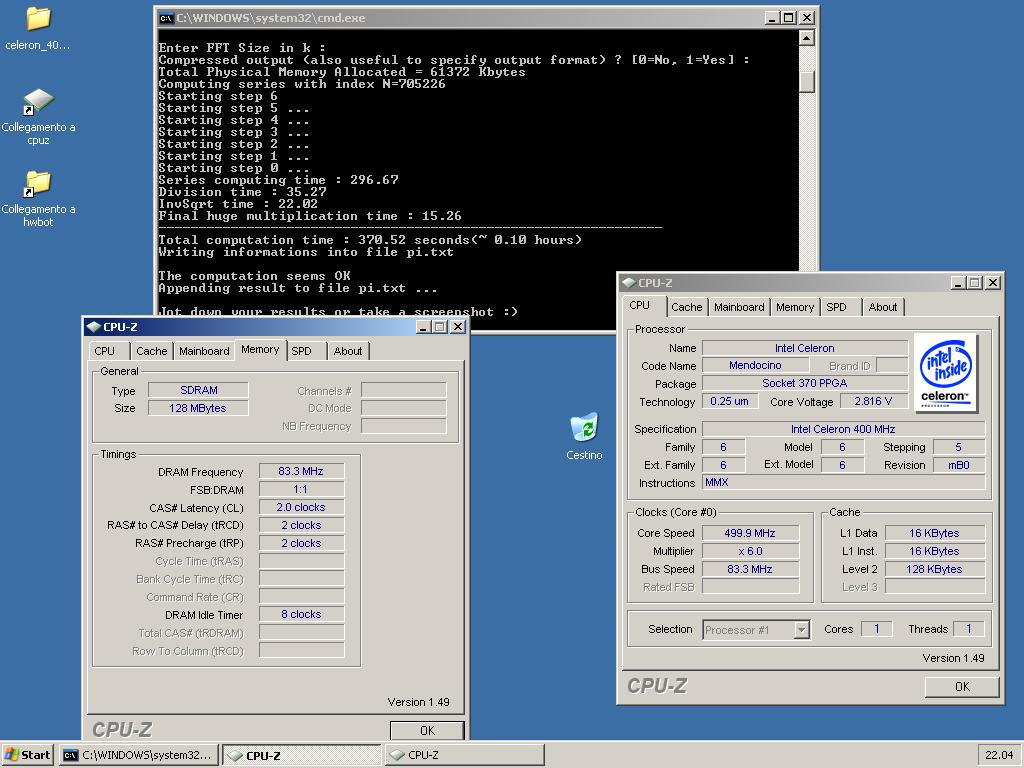
Task: Click the Threads count field
Action: click(968, 629)
